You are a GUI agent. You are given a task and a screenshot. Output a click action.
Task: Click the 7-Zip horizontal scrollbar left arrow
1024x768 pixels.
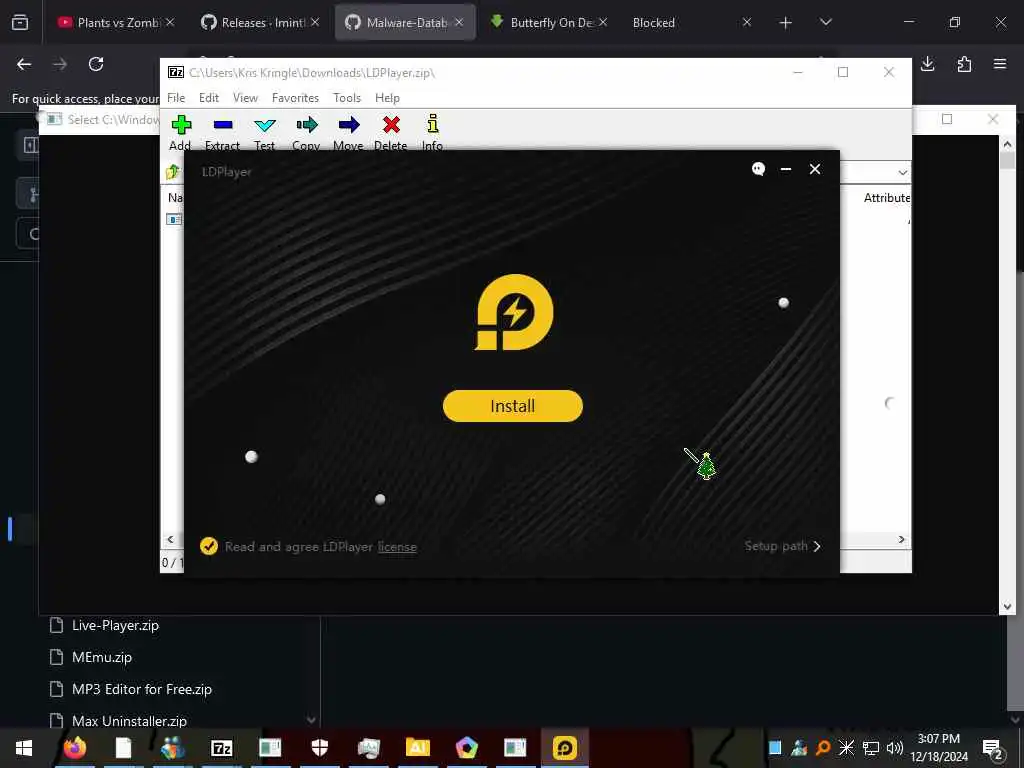tap(170, 539)
